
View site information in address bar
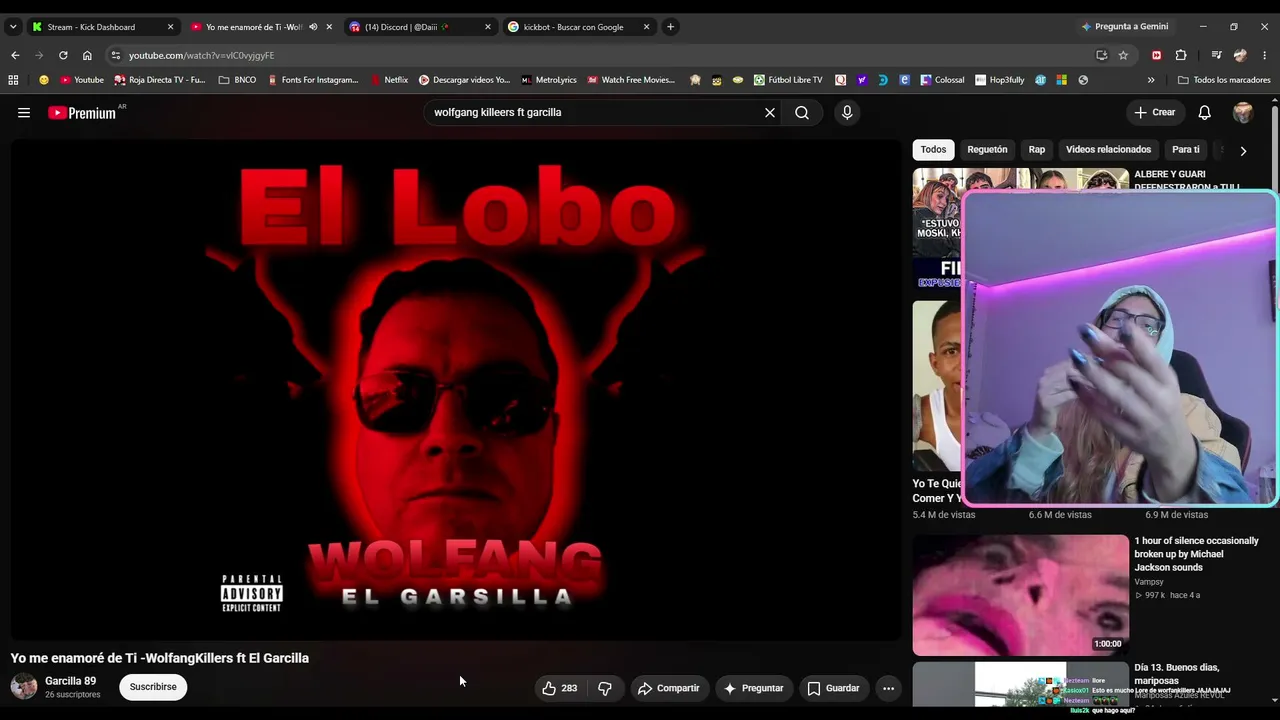[116, 55]
